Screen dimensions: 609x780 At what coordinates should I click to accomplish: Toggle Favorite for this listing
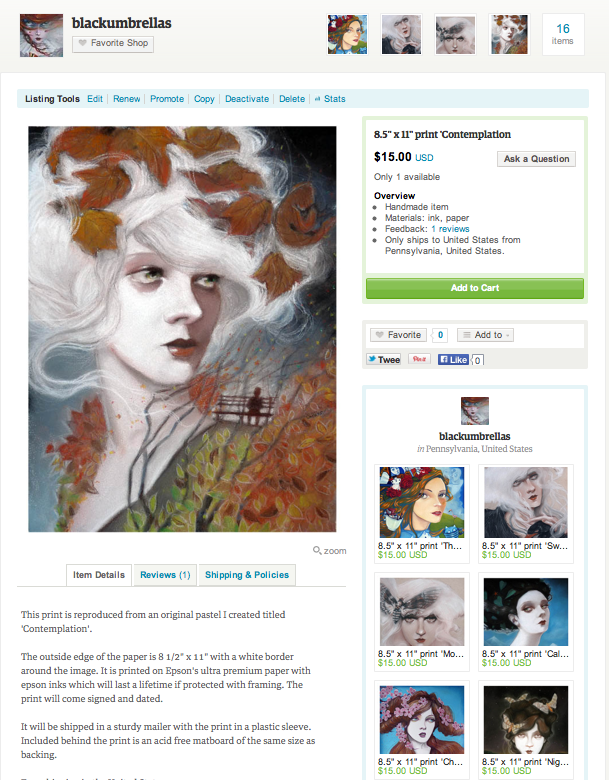point(399,335)
